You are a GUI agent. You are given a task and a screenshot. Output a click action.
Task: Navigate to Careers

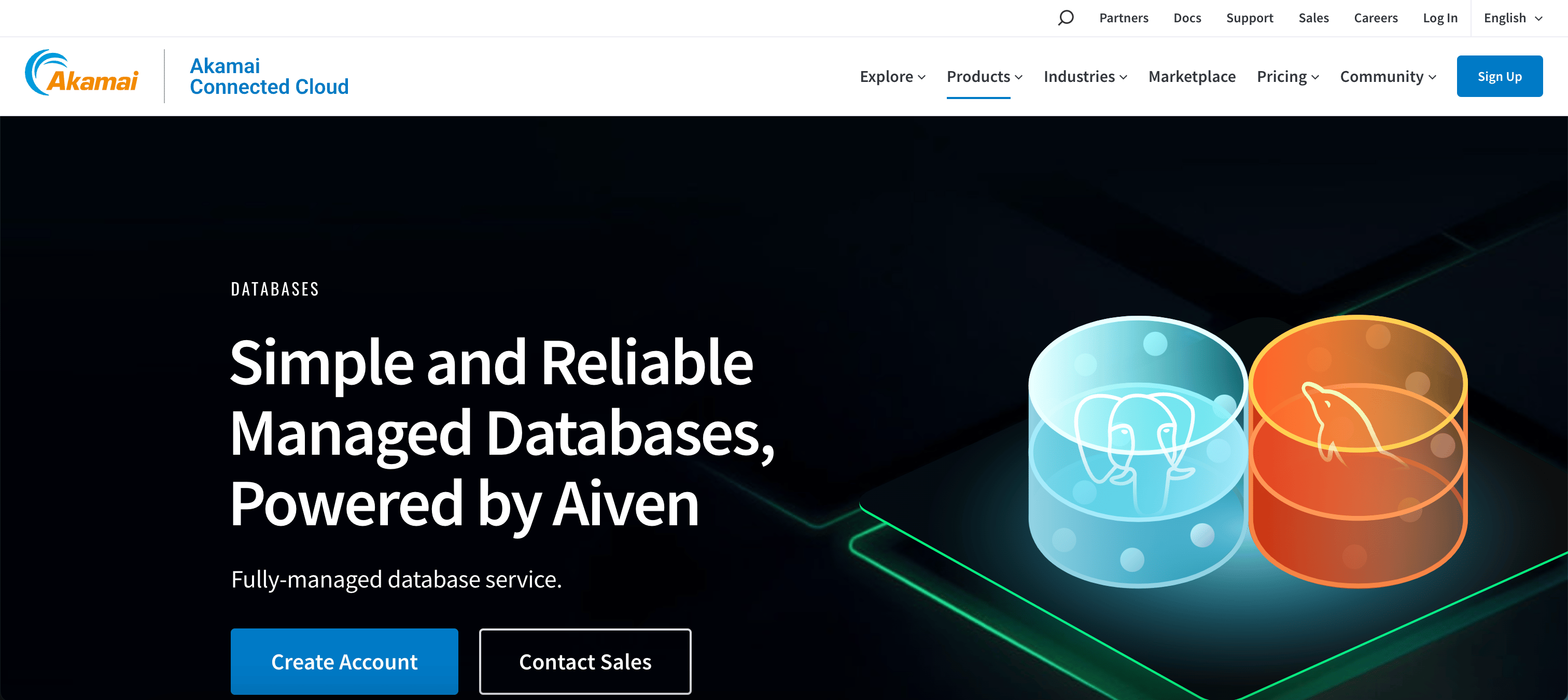1376,18
